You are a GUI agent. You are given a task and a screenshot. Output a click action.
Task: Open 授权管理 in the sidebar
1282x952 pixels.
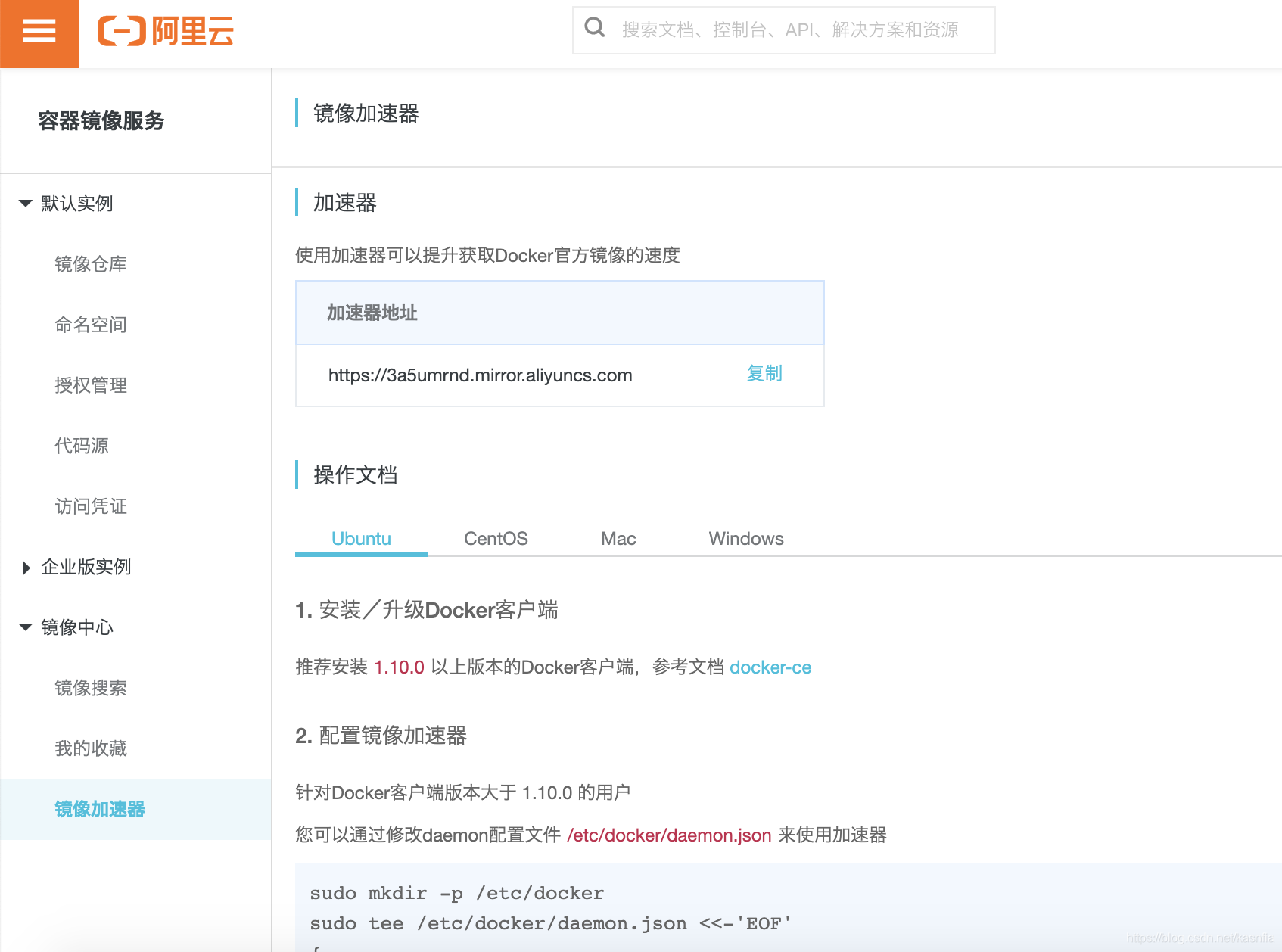(x=91, y=385)
